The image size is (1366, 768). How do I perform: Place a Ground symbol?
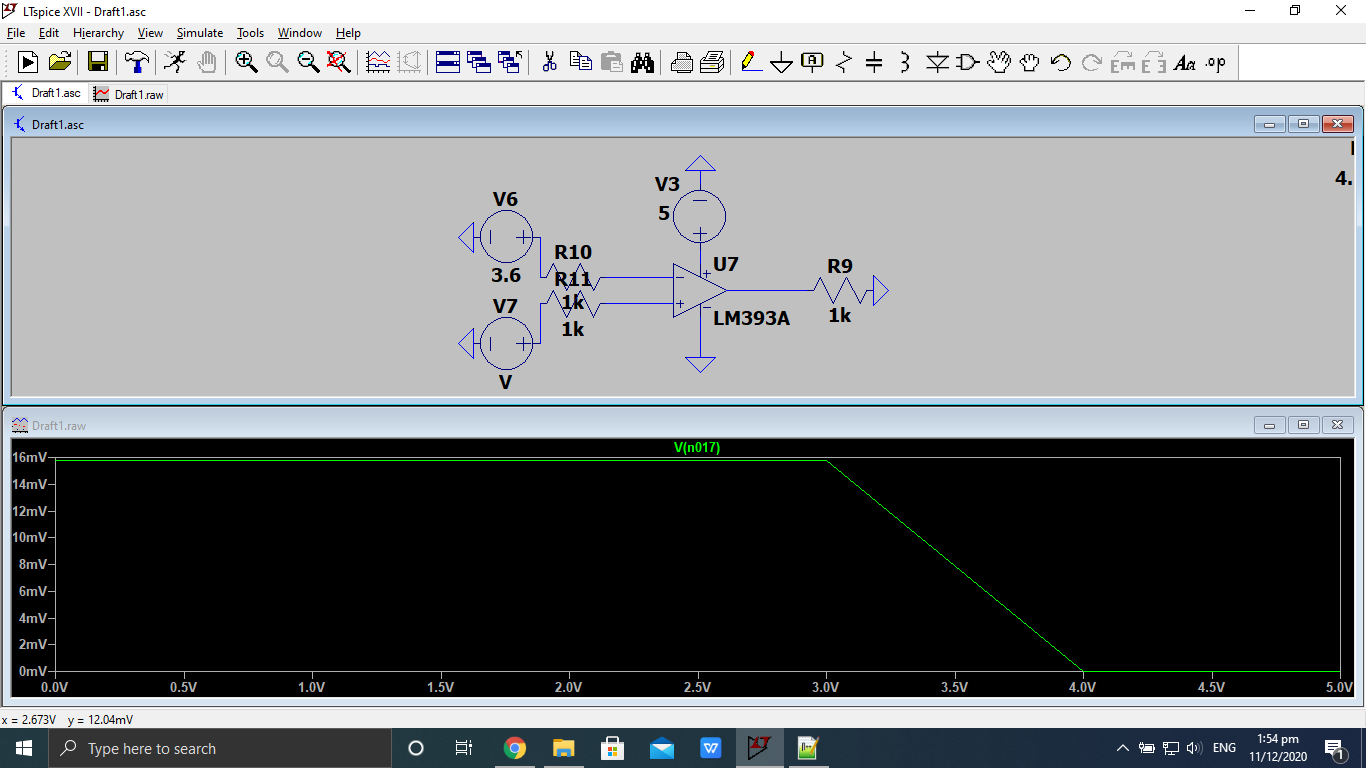(x=782, y=63)
